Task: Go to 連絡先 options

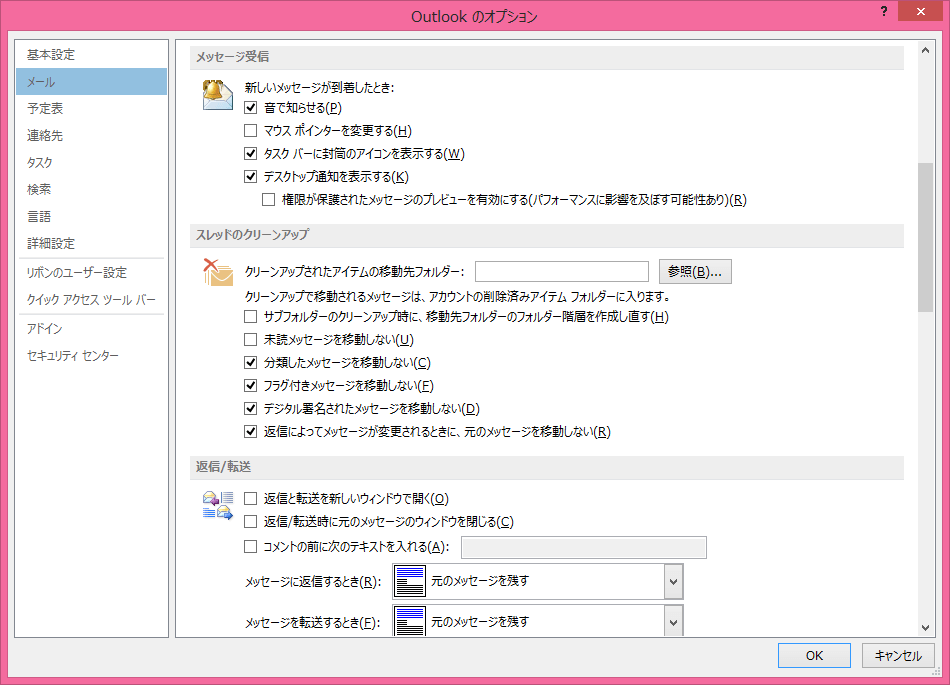Action: pos(91,136)
